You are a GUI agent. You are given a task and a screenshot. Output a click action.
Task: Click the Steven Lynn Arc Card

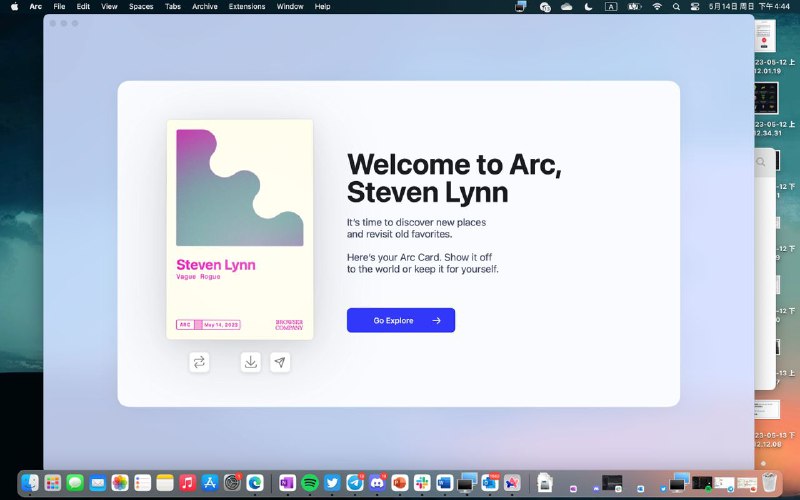(240, 229)
